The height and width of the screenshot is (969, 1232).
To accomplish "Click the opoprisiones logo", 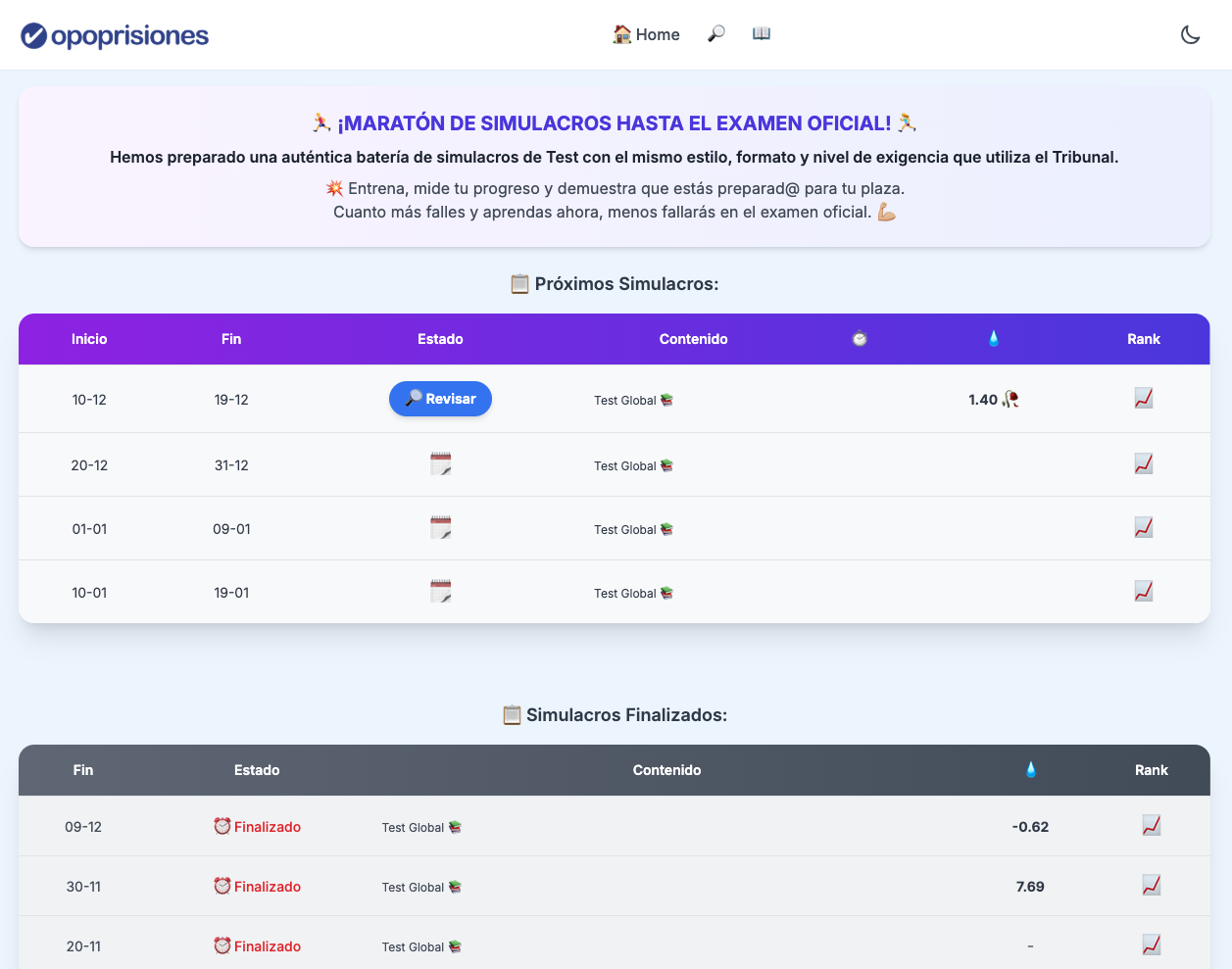I will tap(115, 36).
